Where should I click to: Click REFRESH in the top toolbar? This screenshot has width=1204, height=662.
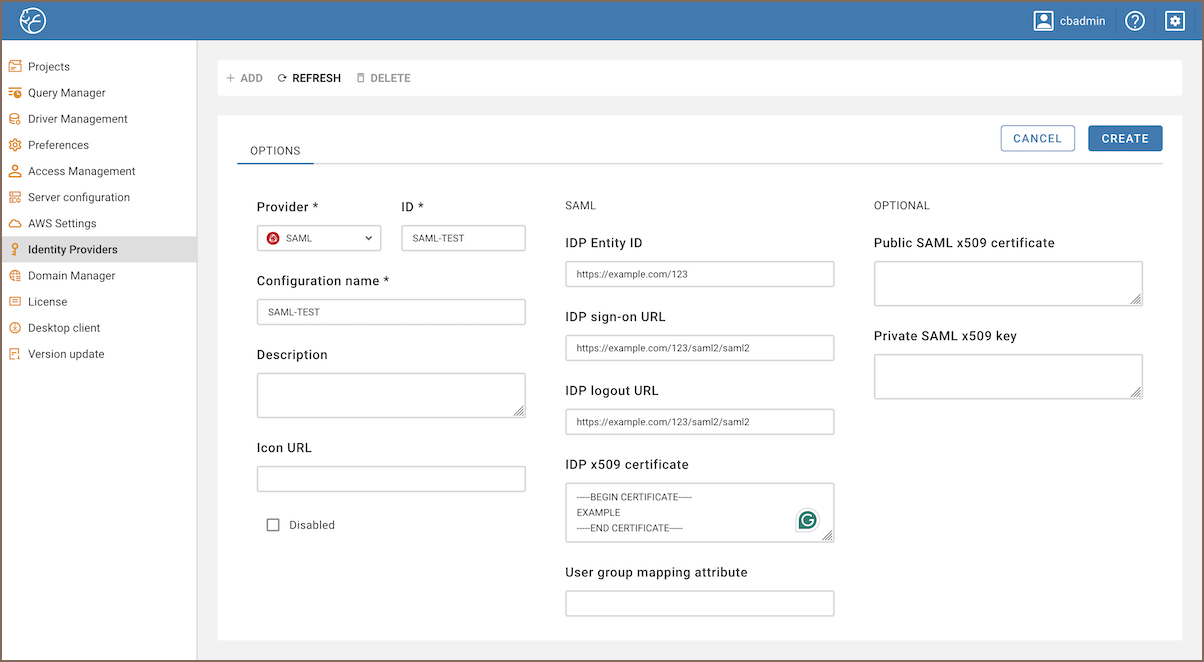point(309,77)
